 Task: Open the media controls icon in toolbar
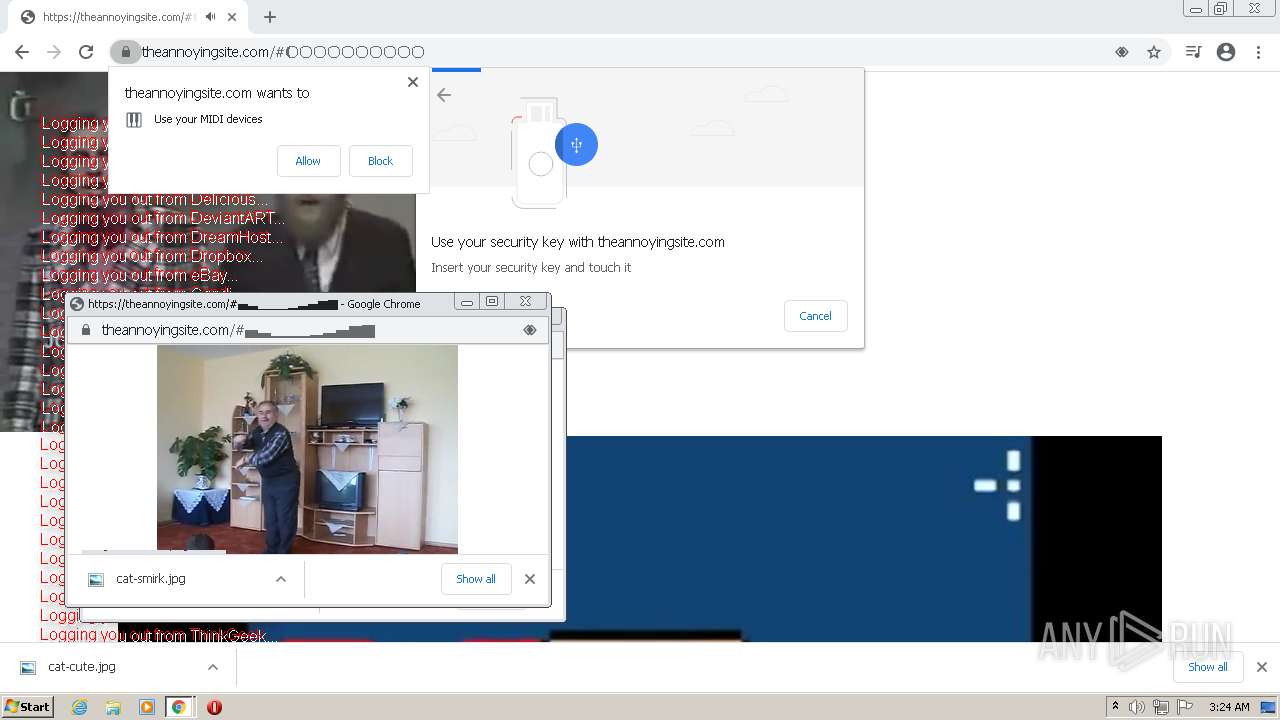pos(1193,52)
